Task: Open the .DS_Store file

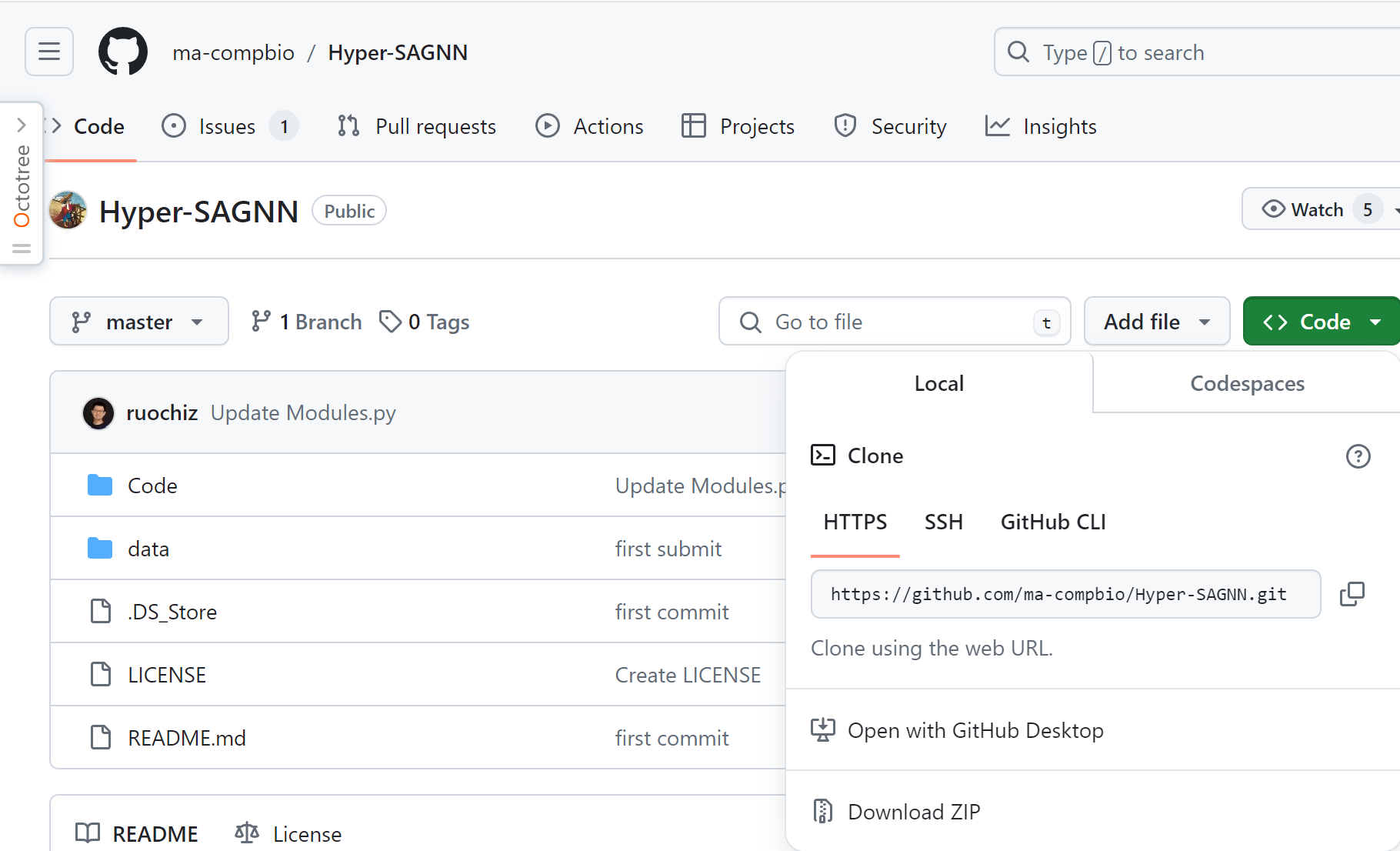Action: 172,612
